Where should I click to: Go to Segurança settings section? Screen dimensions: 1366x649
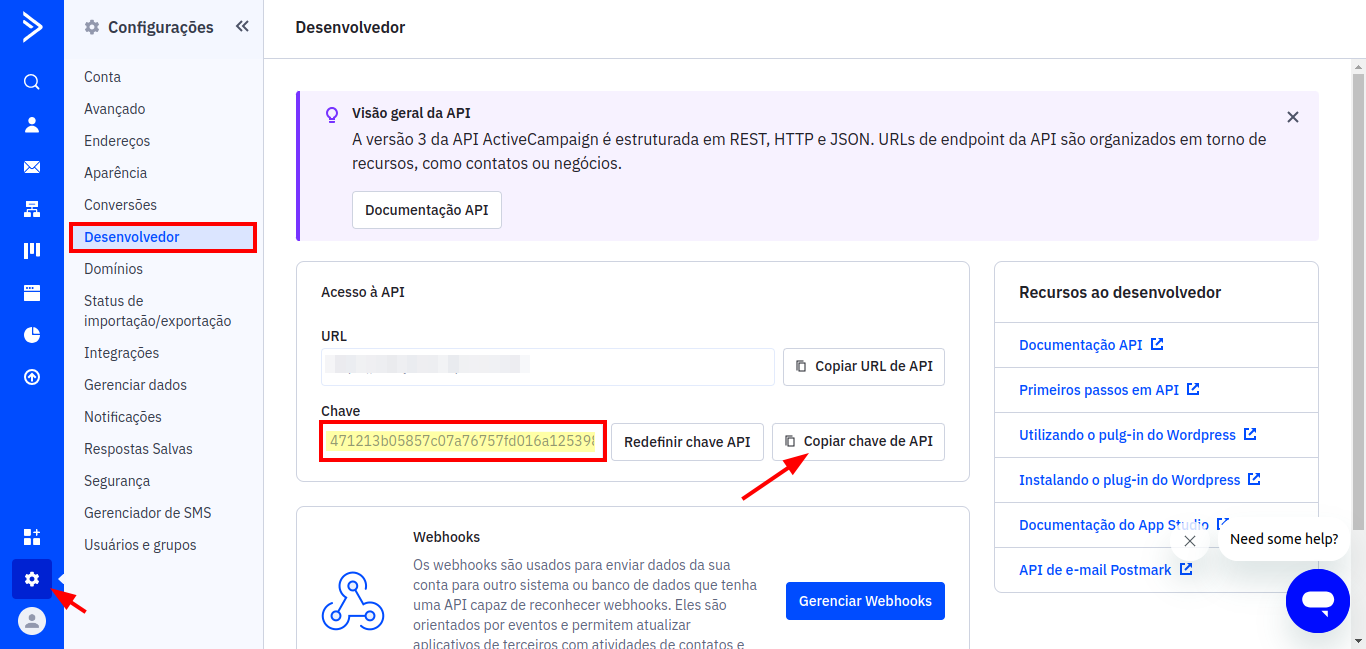coord(117,481)
